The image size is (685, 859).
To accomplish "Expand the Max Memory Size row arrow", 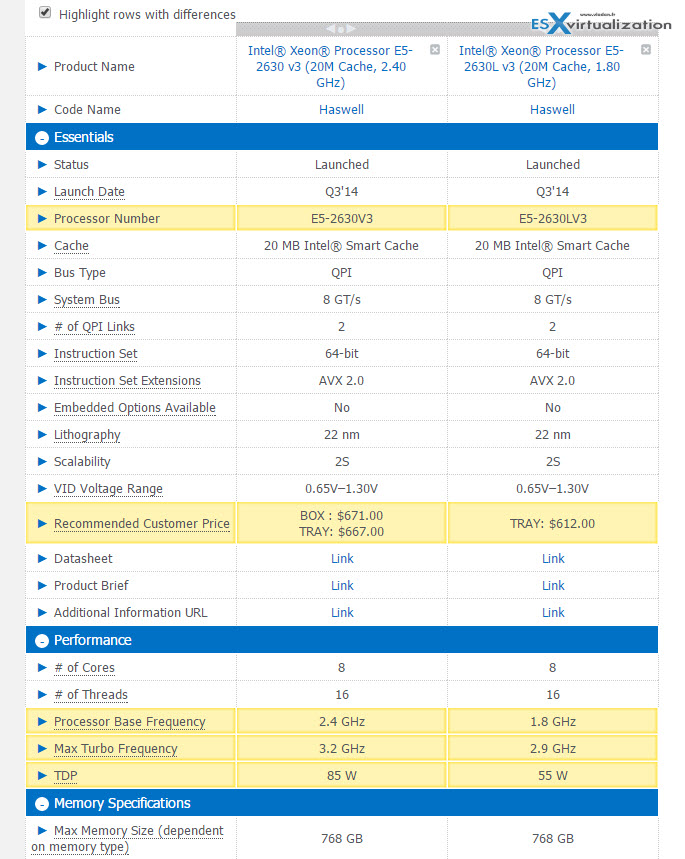I will [42, 831].
